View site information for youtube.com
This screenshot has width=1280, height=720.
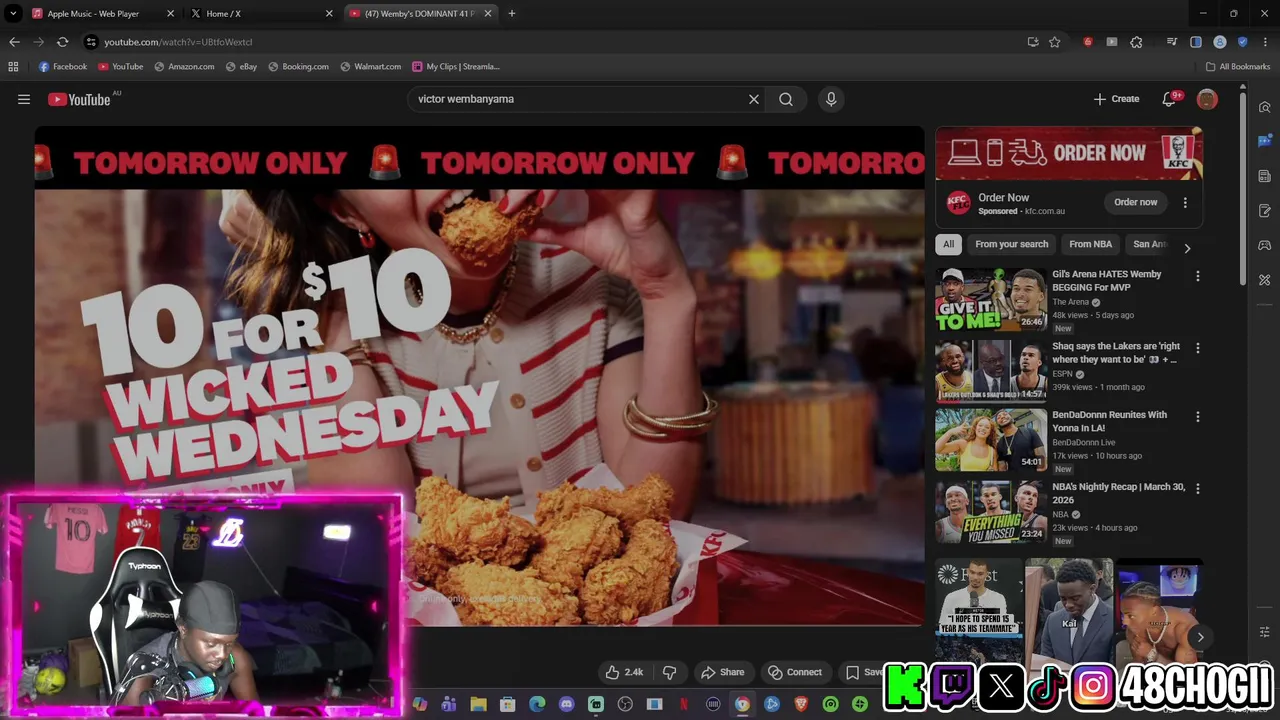[x=91, y=42]
